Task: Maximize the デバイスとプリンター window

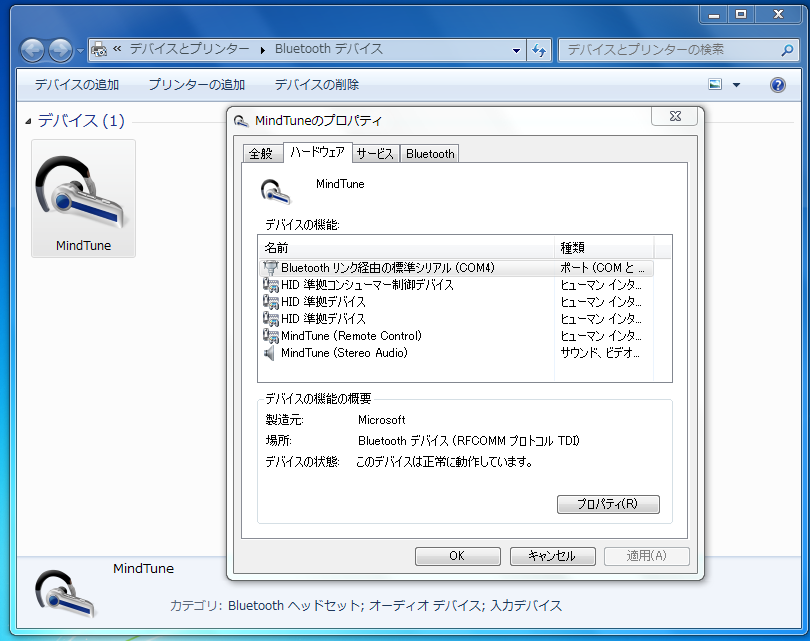Action: (741, 14)
